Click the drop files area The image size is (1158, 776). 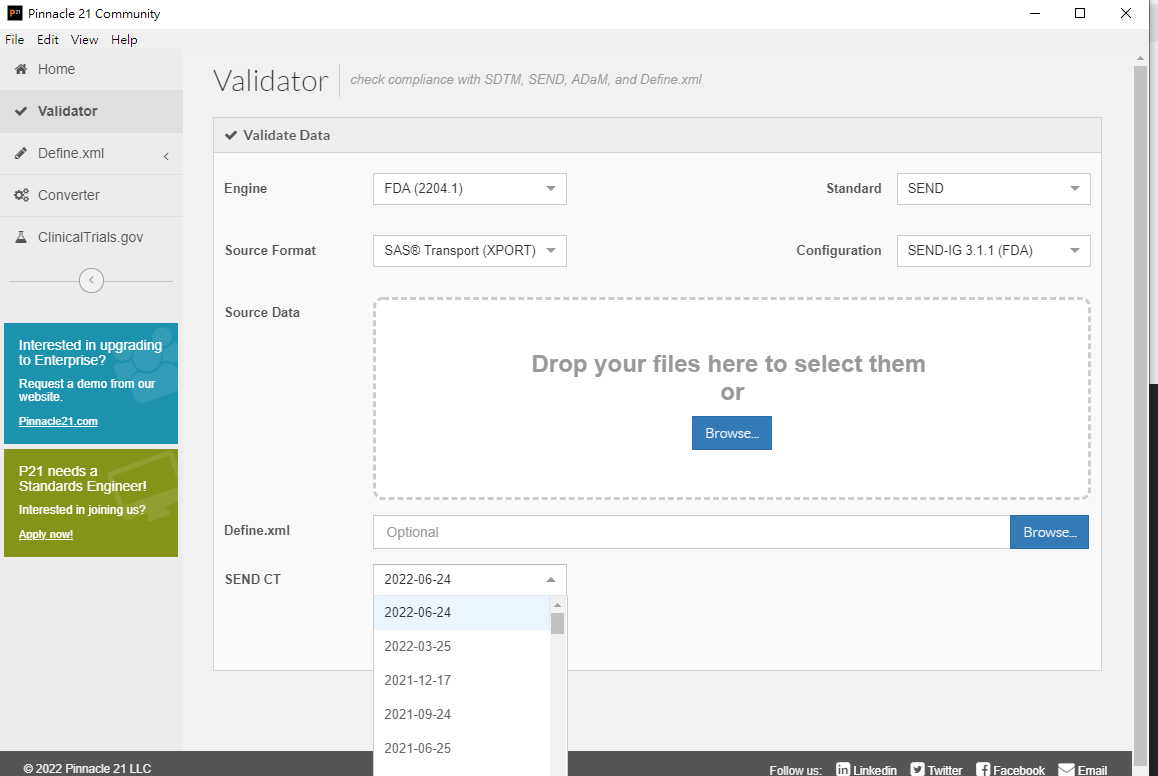coord(732,399)
